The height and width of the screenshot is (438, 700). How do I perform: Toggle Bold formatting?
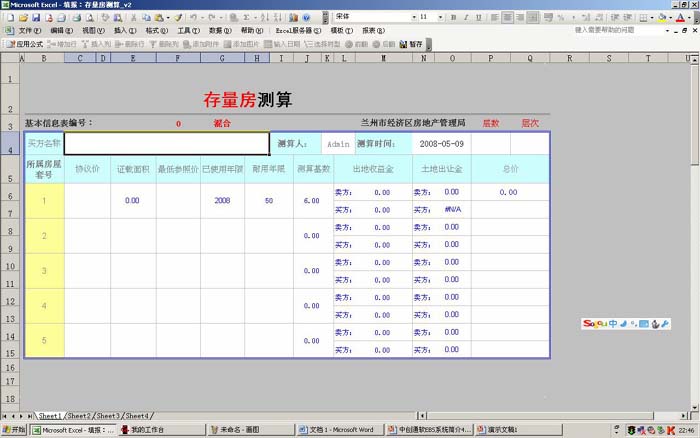coord(455,17)
